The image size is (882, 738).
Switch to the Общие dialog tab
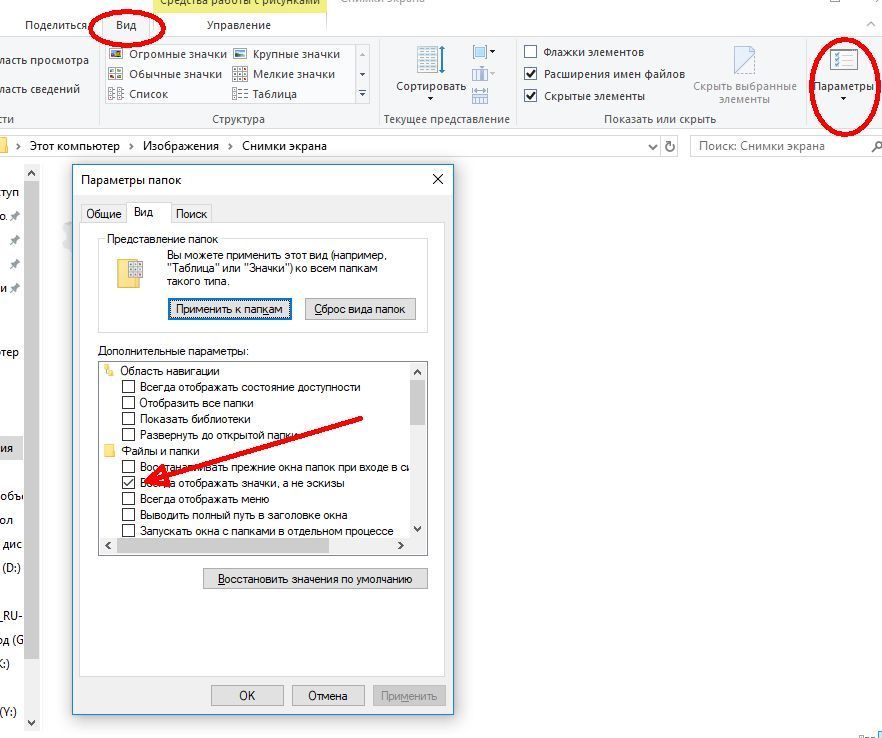(104, 213)
